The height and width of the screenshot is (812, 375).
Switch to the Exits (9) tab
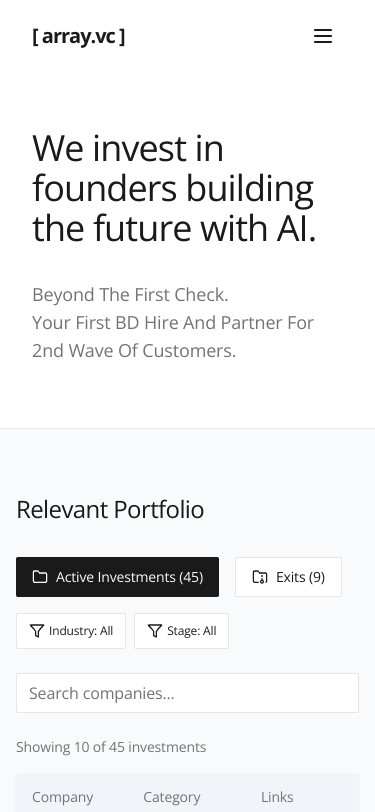(289, 577)
